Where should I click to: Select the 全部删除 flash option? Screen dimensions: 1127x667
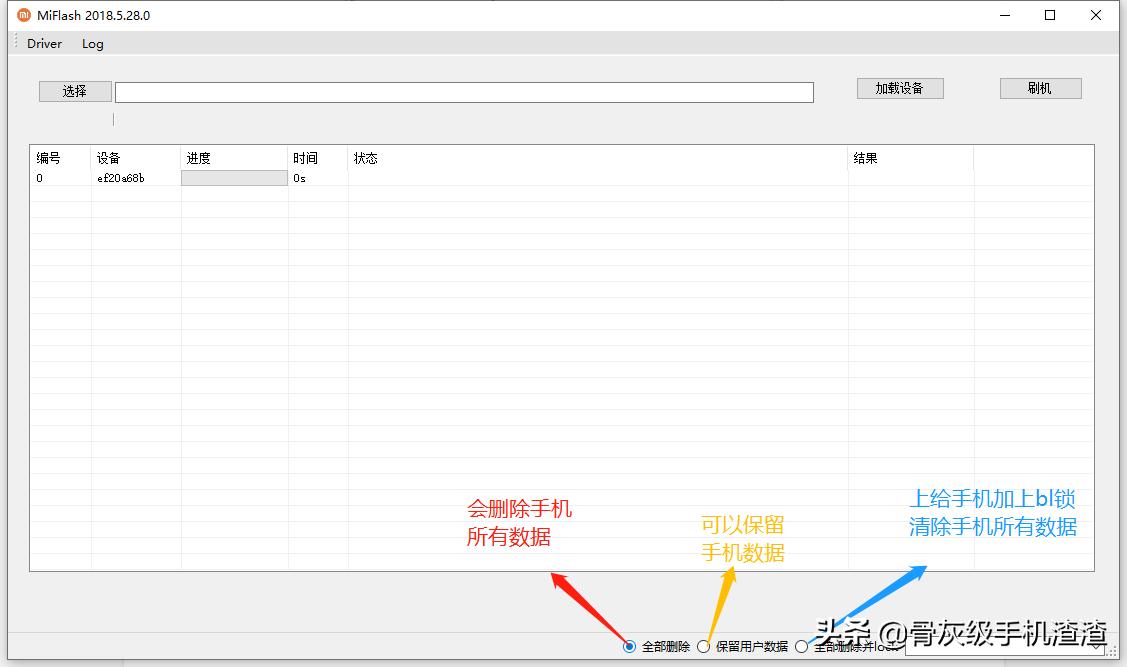click(x=630, y=647)
